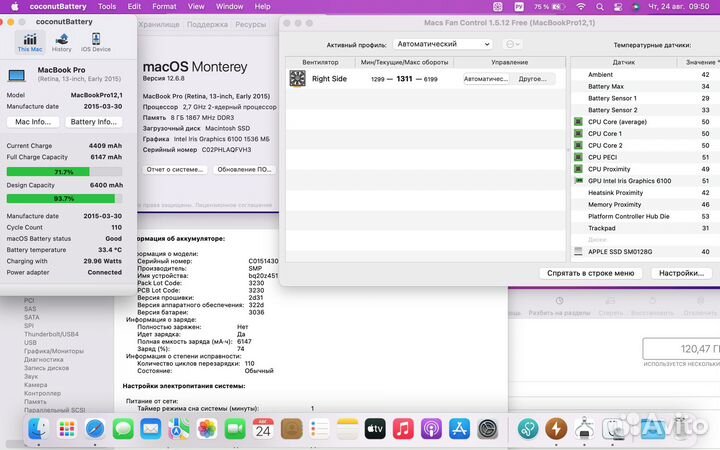Open FaceTime from the Dock
Image resolution: width=720 pixels, height=450 pixels.
coord(235,429)
